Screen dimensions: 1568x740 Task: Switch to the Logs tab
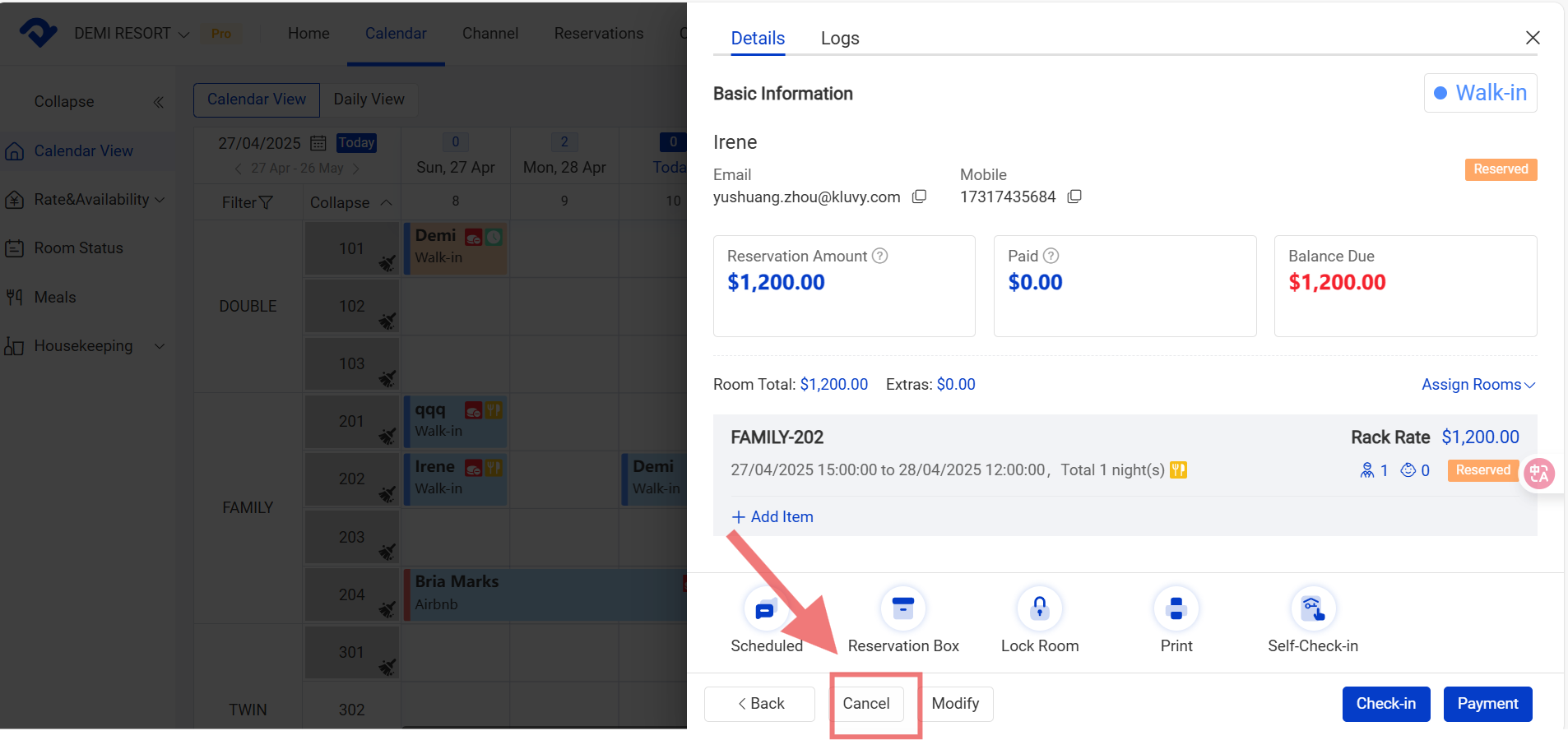click(839, 39)
